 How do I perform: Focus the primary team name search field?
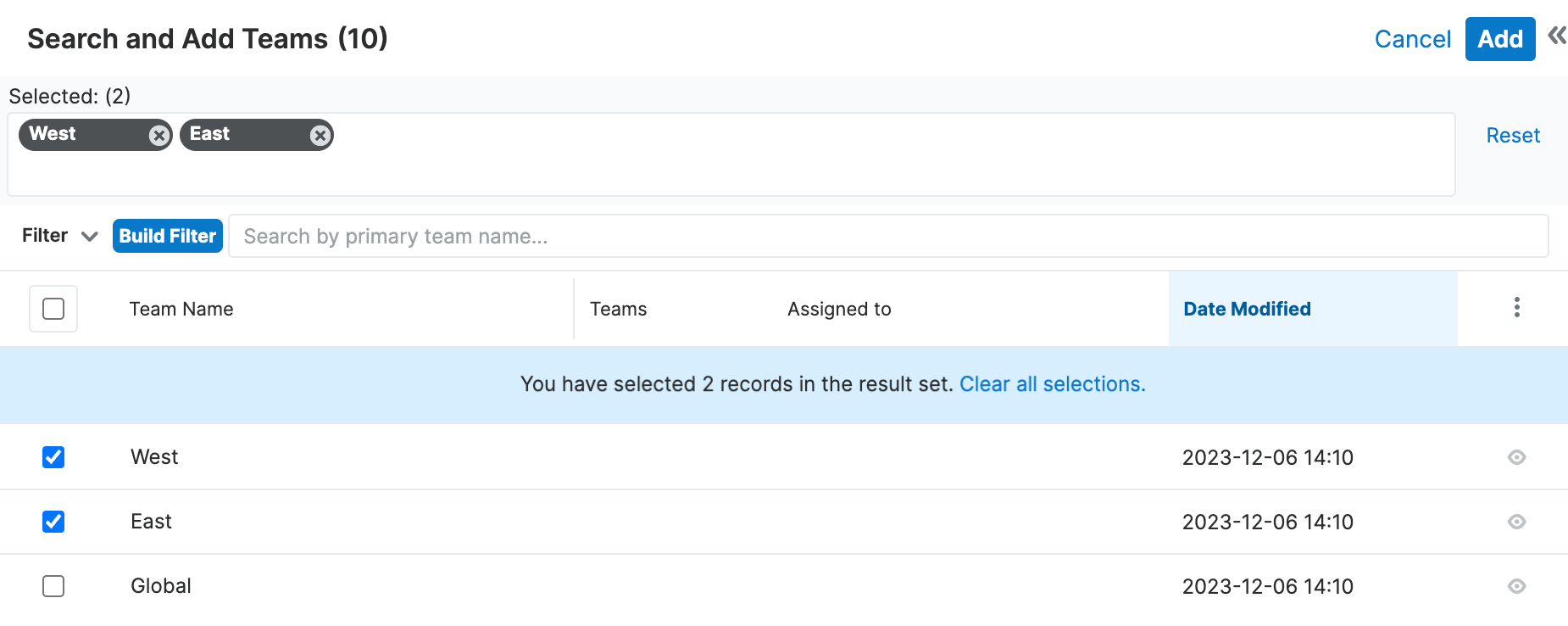(x=887, y=236)
